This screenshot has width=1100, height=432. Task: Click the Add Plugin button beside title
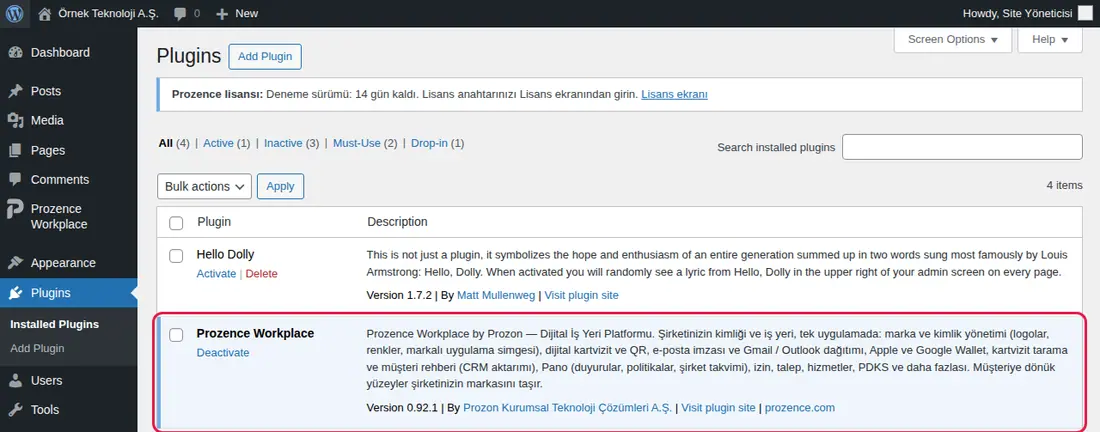265,57
